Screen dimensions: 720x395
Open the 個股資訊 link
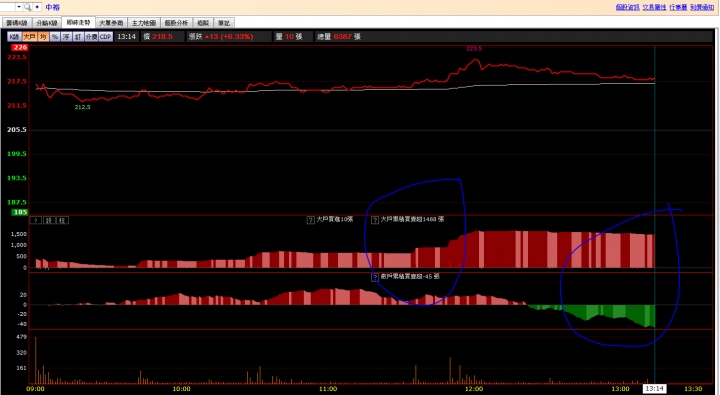tap(627, 7)
